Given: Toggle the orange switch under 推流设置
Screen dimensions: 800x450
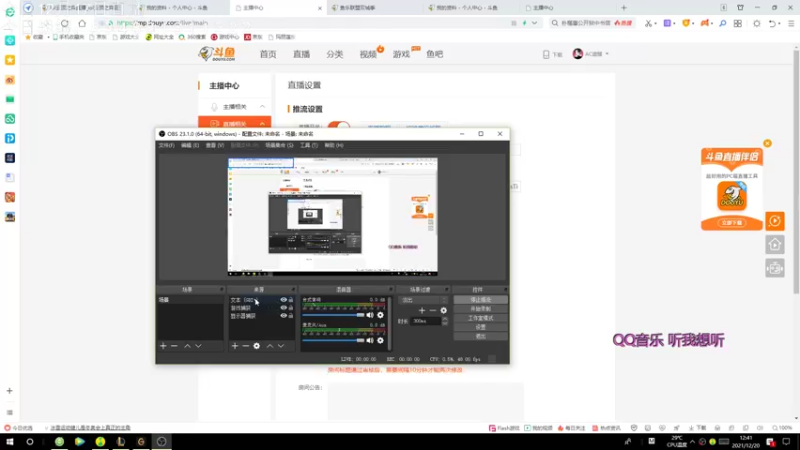Looking at the screenshot, I should pyautogui.click(x=339, y=126).
